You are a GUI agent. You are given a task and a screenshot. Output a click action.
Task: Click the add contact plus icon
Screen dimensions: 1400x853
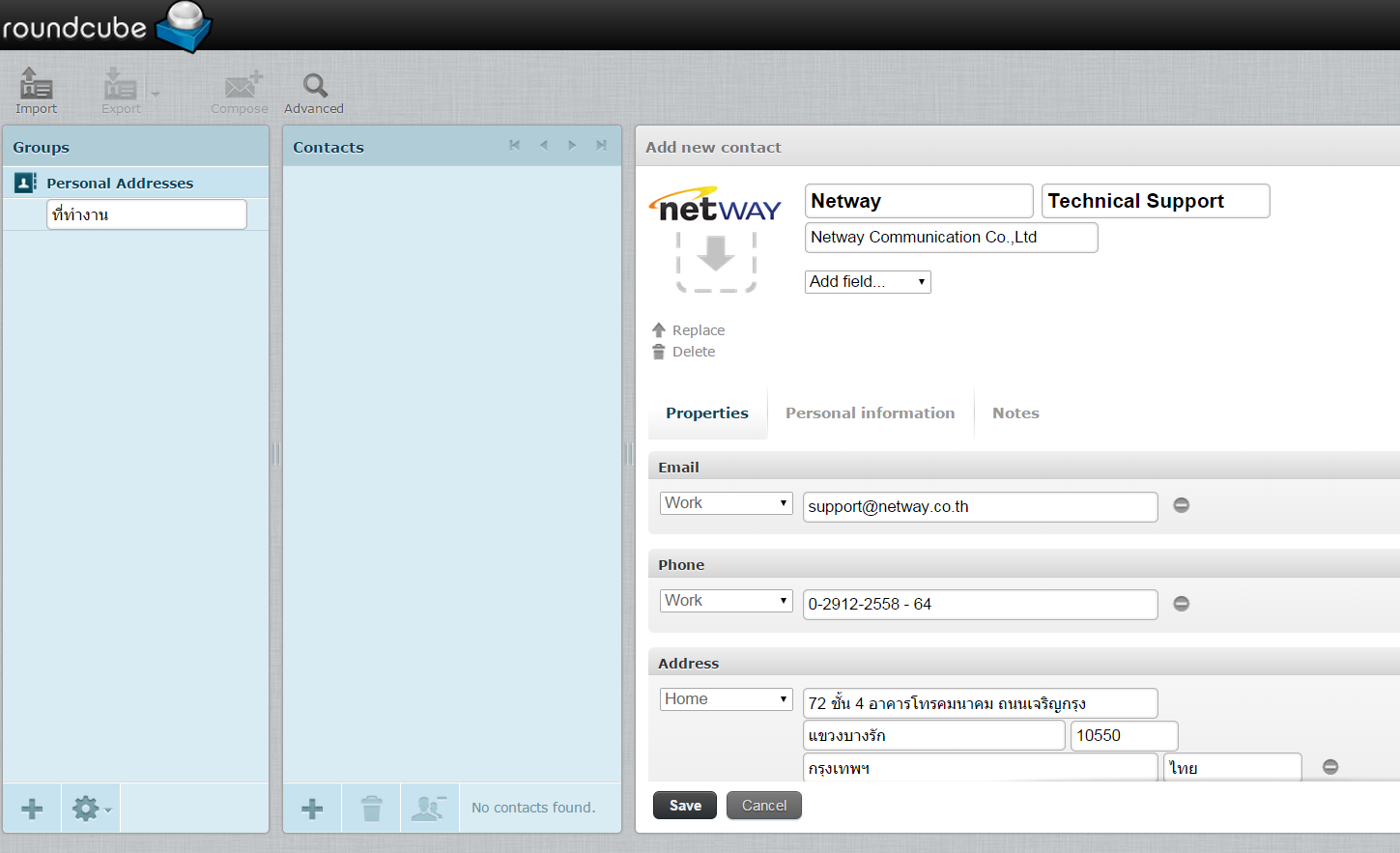pos(312,809)
